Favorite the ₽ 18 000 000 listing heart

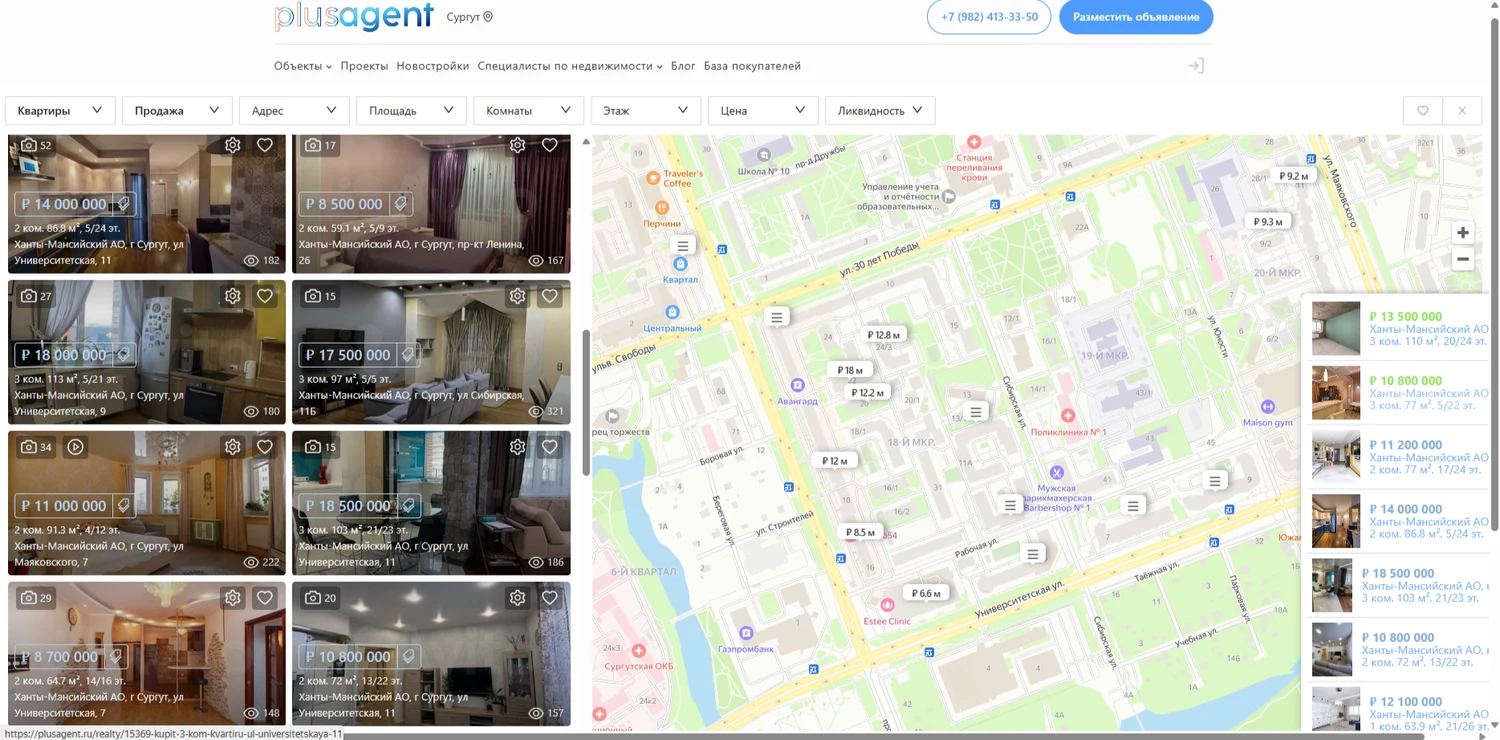[265, 296]
